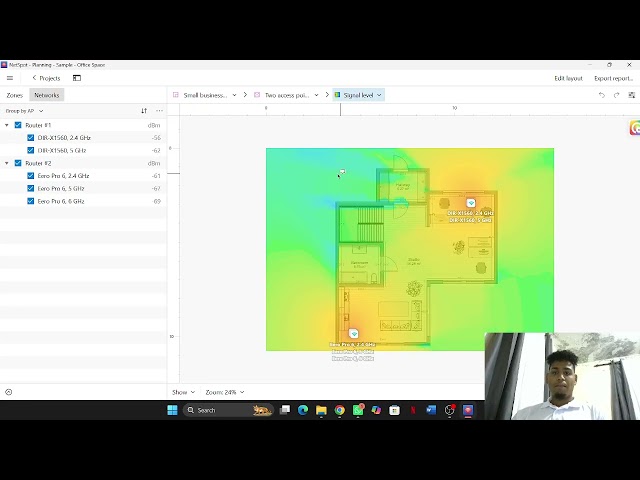This screenshot has width=640, height=480.
Task: Click the NetSpot icon on the taskbar
Action: (468, 410)
